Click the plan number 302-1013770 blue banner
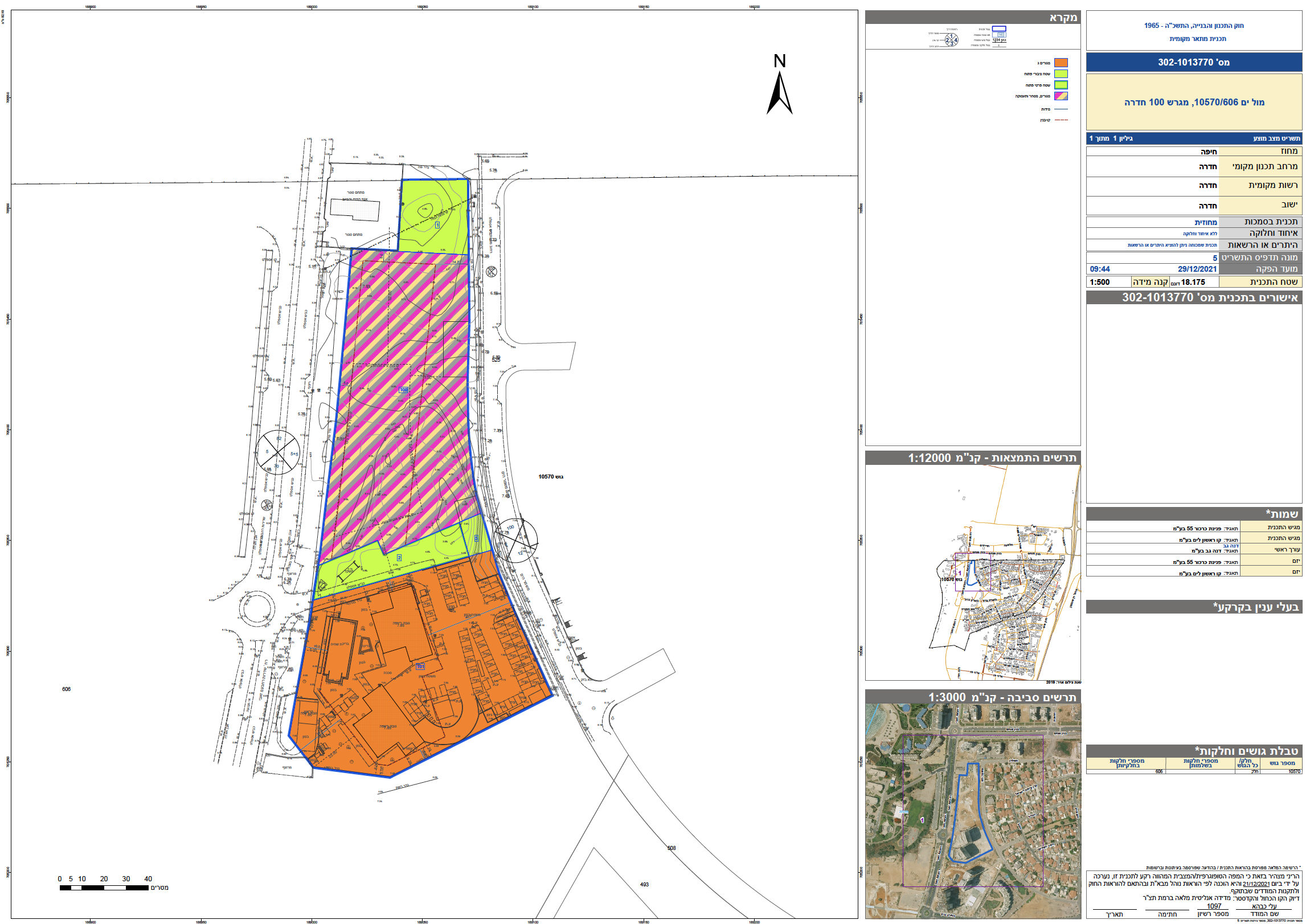Viewport: 1310px width, 924px height. coord(1194,62)
